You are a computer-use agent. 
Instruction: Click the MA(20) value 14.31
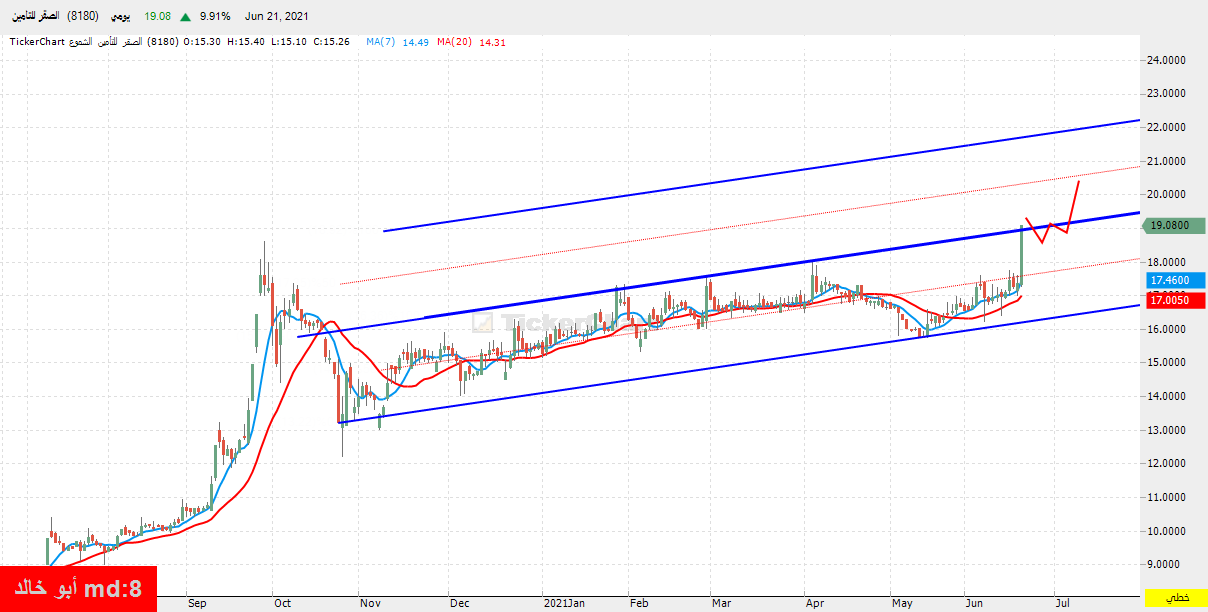click(x=493, y=42)
